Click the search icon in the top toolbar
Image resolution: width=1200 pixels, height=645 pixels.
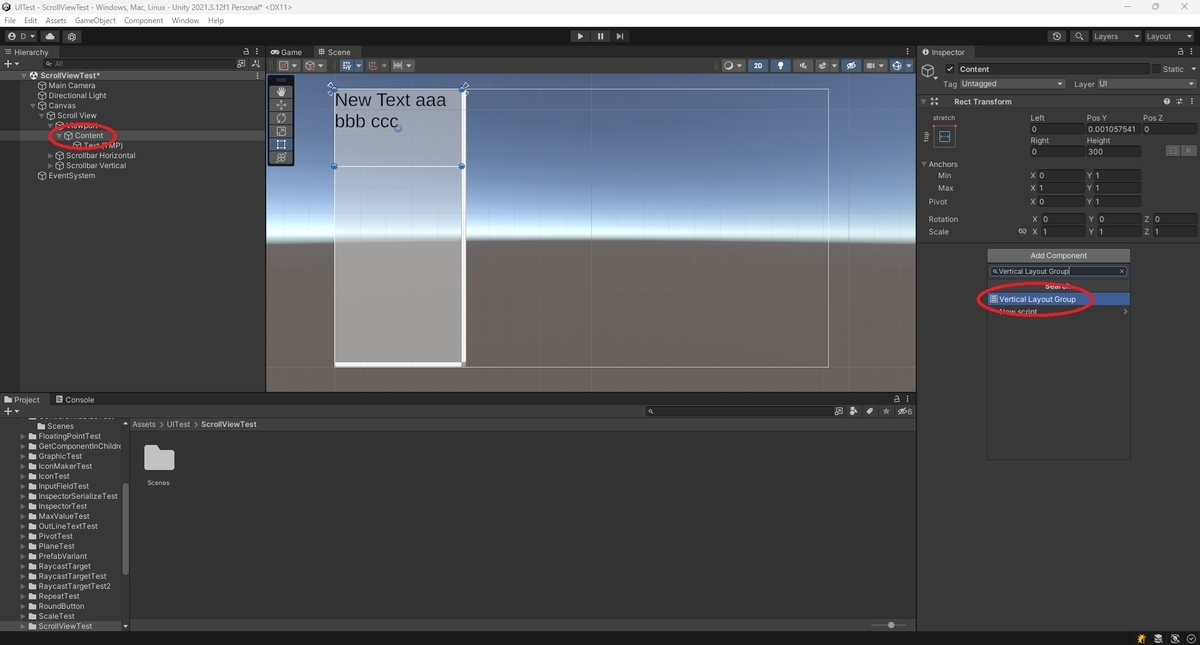(1078, 36)
